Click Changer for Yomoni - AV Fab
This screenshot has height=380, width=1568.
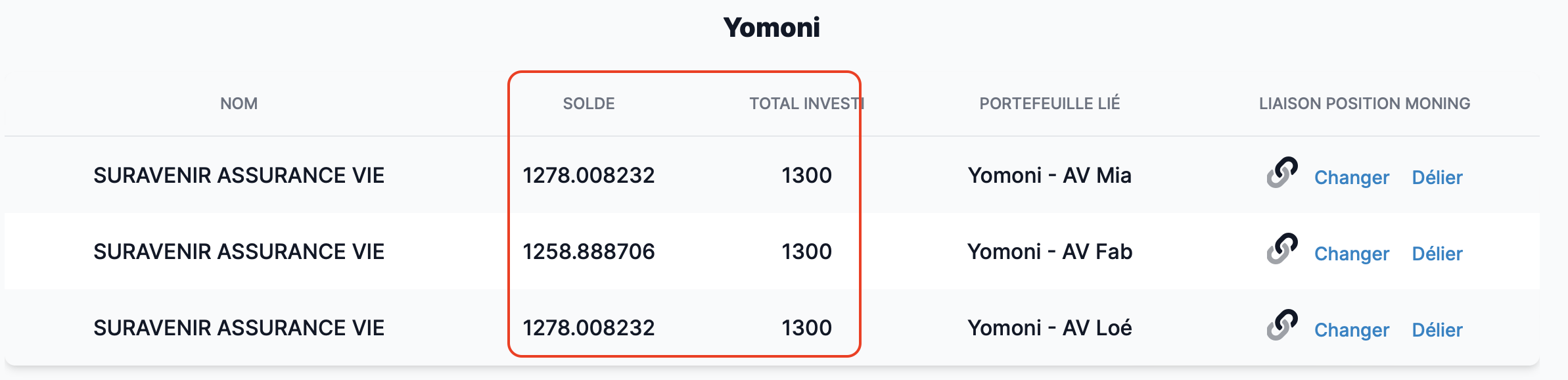[1351, 254]
